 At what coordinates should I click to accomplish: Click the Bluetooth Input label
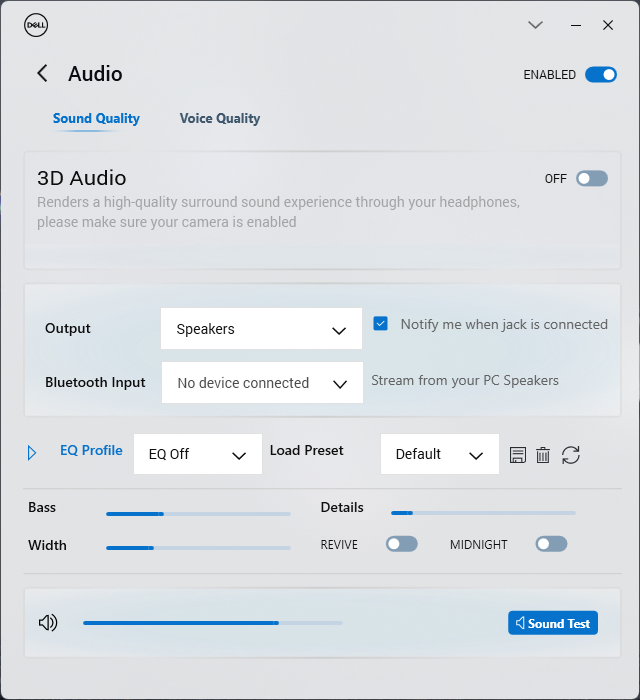point(95,382)
